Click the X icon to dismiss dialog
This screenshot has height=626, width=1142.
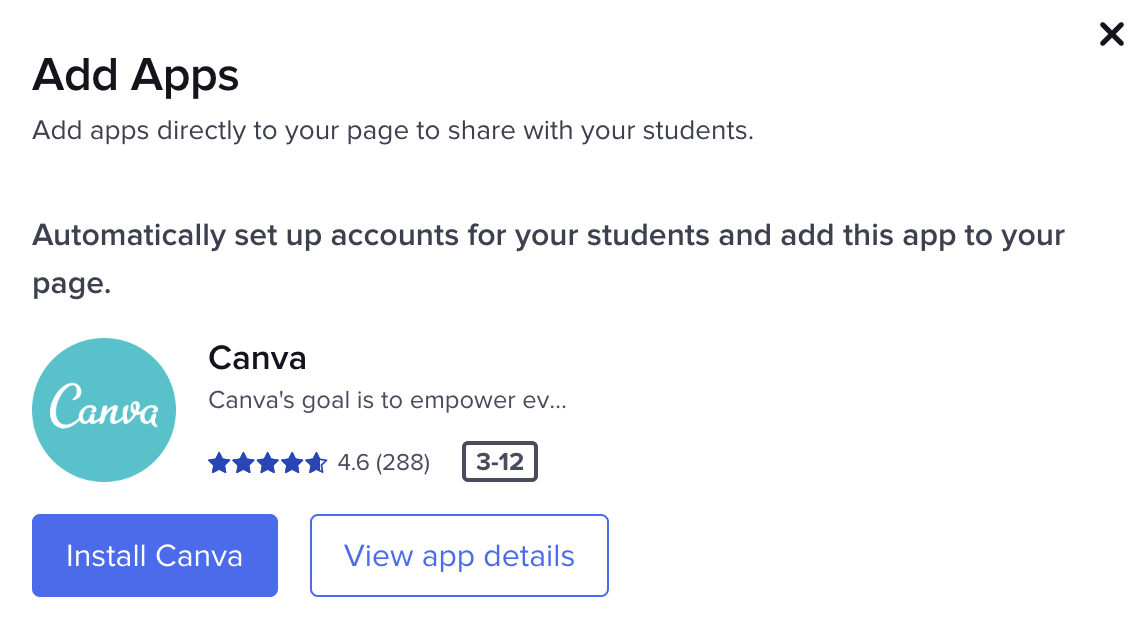click(x=1111, y=33)
